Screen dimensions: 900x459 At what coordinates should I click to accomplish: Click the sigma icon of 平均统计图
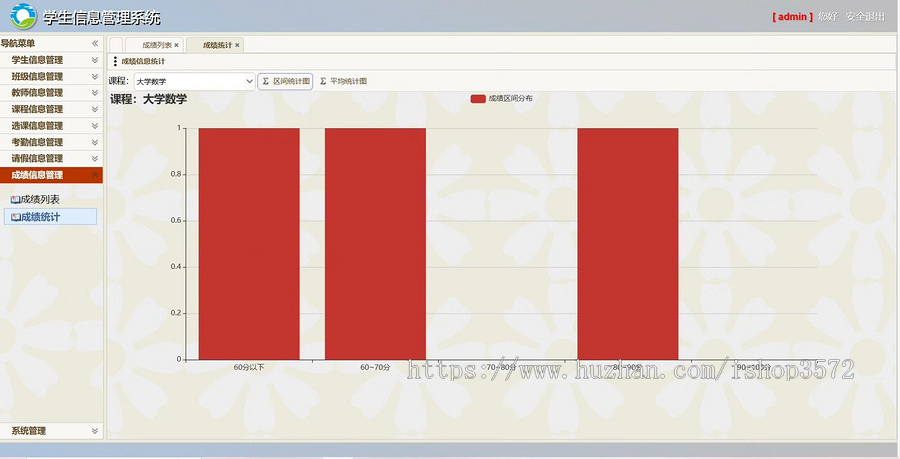click(323, 81)
